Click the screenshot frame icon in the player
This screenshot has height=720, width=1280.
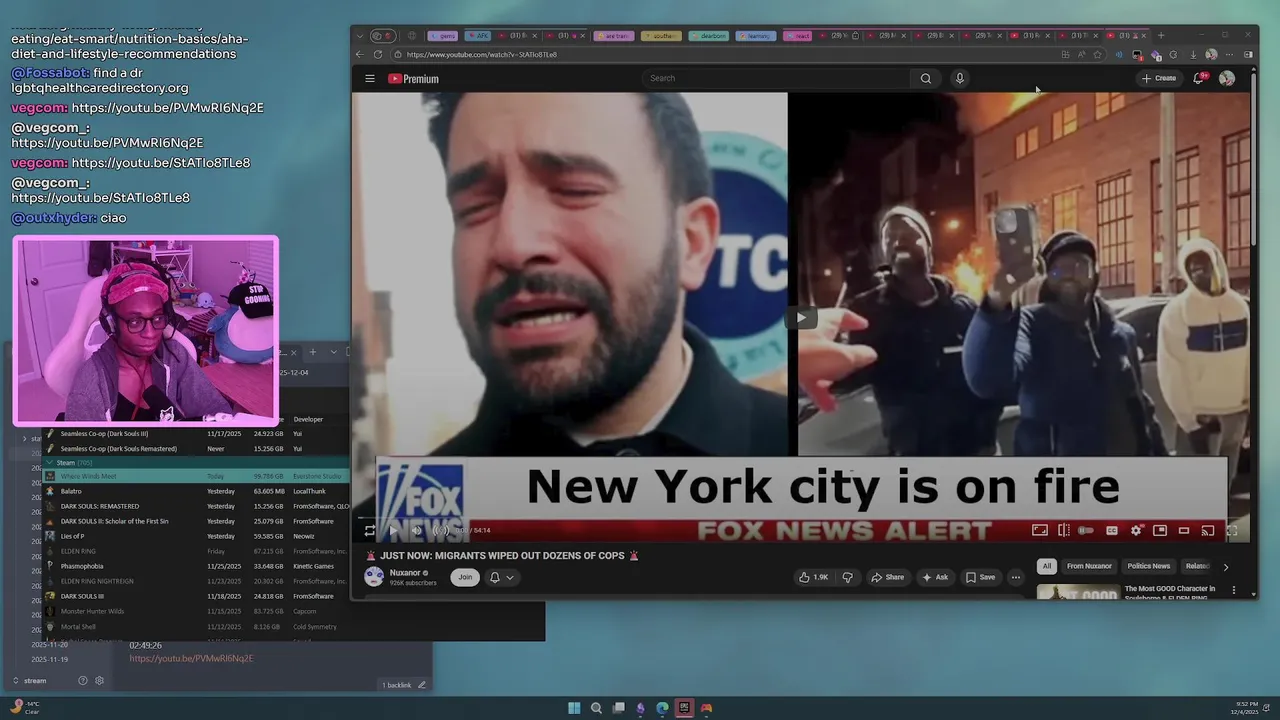click(1040, 530)
